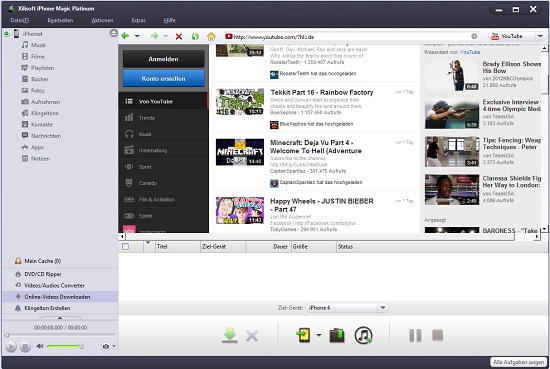Open the Extras menu

139,20
